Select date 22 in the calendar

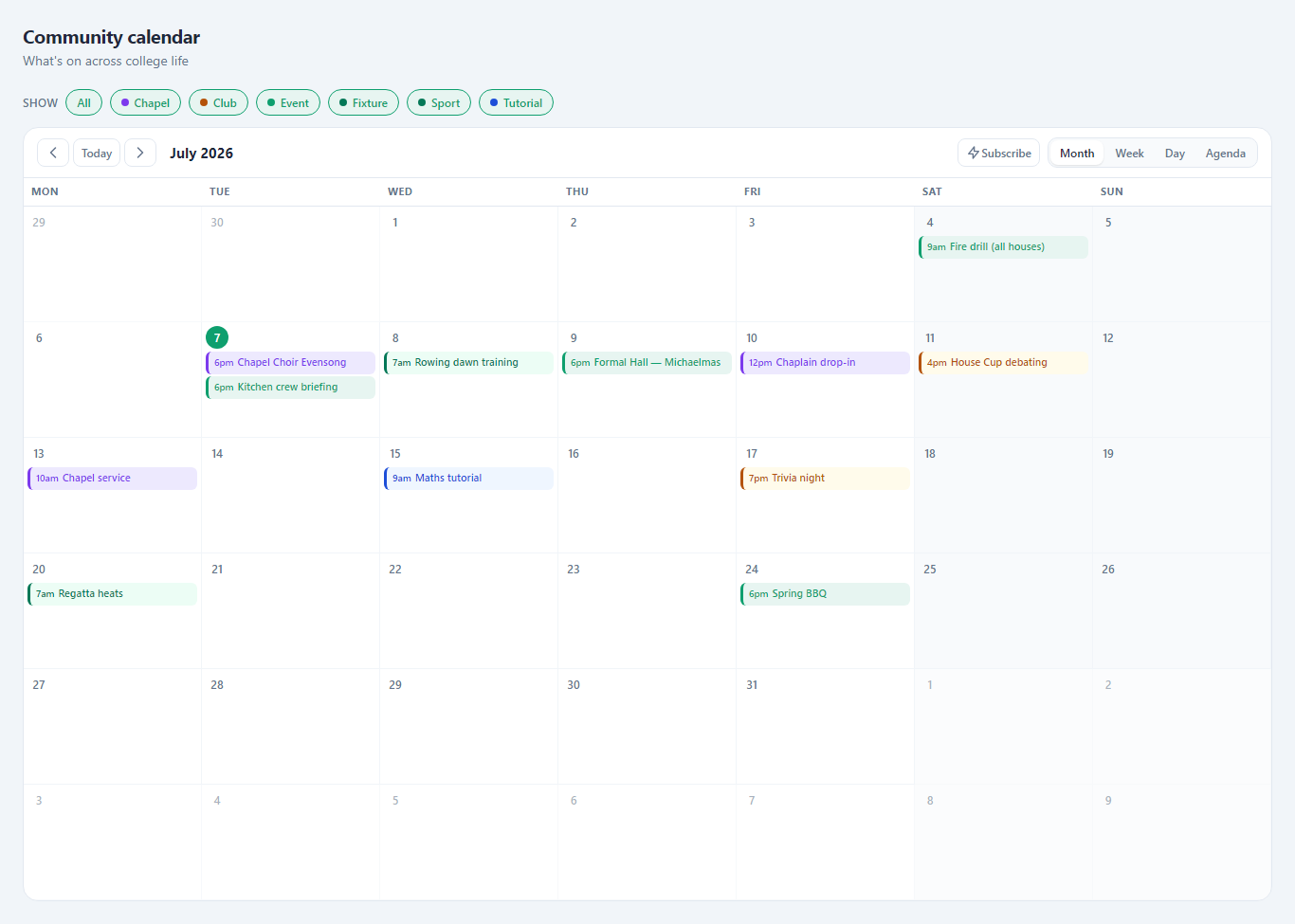click(395, 570)
